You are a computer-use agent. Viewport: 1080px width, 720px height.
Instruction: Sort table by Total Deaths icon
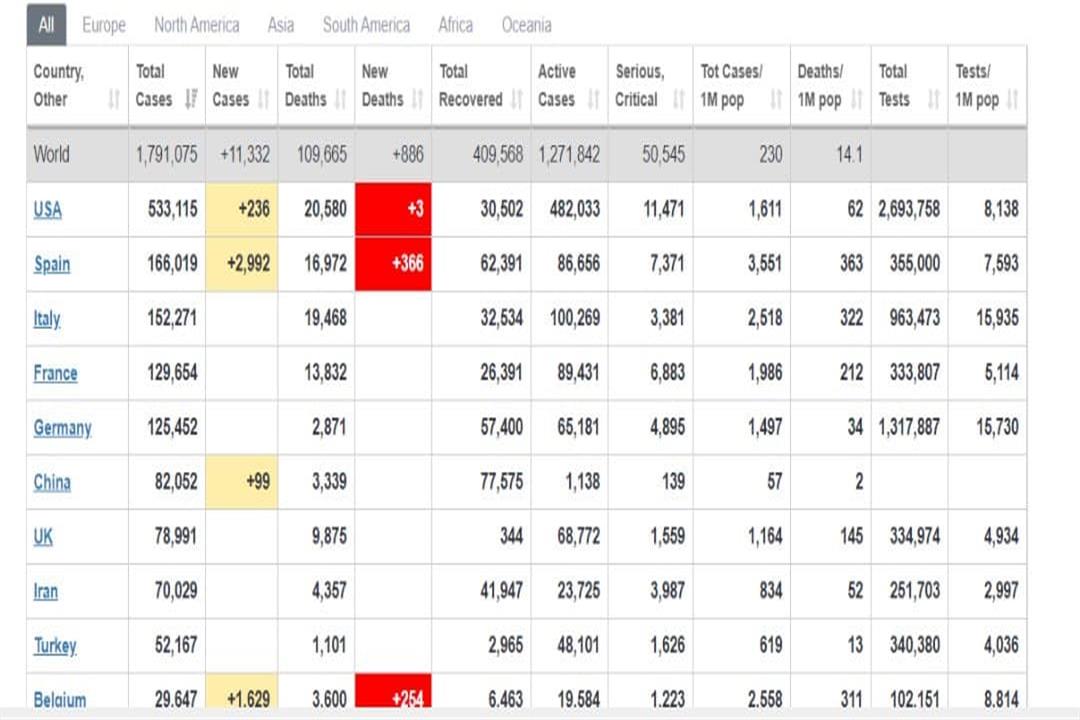342,100
